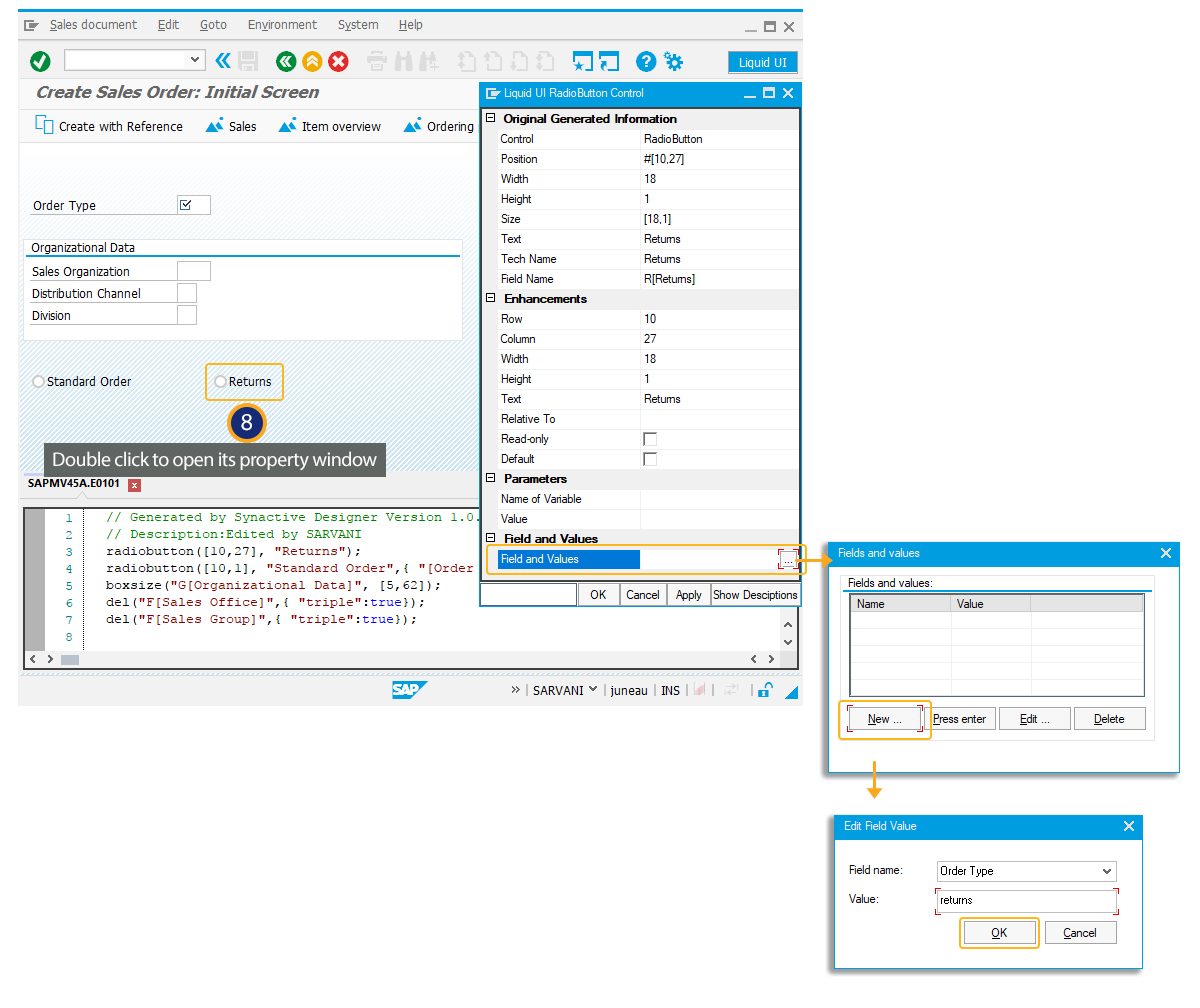Click Delete in Fields and values dialog
Screen dimensions: 1200x1008
point(1109,719)
